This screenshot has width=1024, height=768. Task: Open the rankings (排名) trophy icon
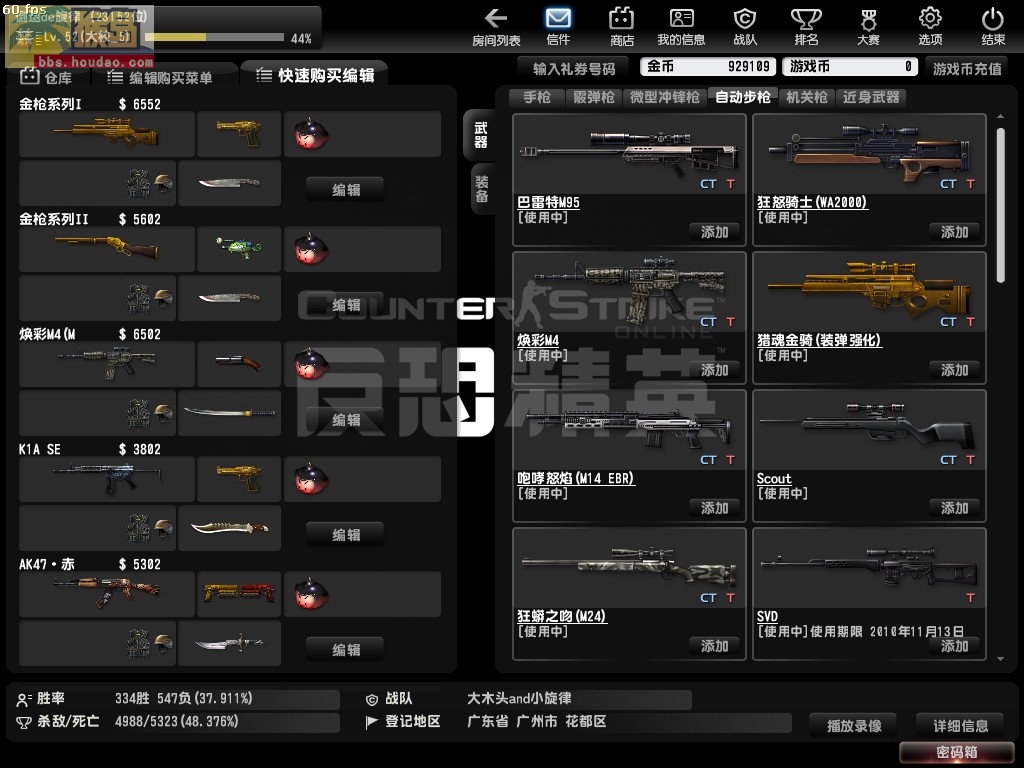[806, 26]
